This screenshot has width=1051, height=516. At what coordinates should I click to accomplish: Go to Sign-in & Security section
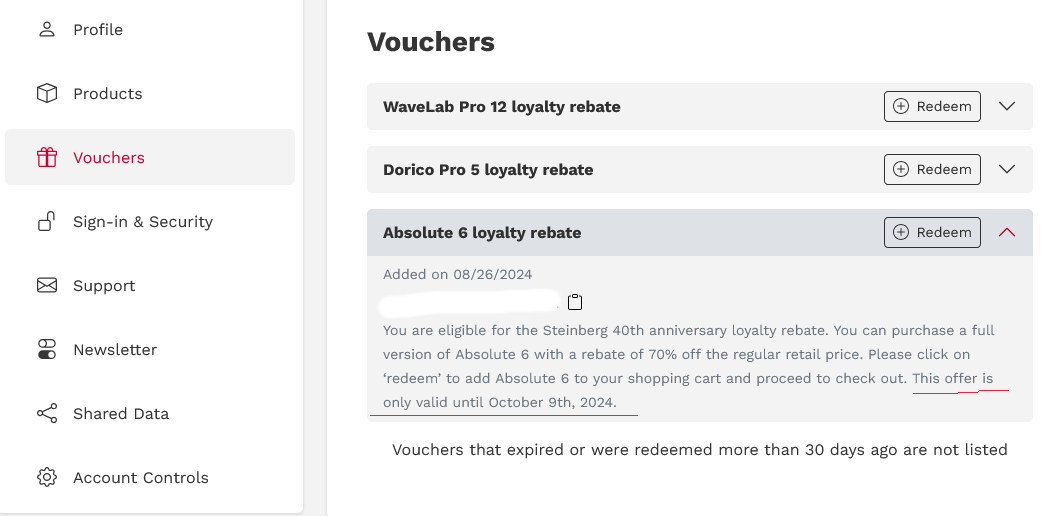(142, 222)
